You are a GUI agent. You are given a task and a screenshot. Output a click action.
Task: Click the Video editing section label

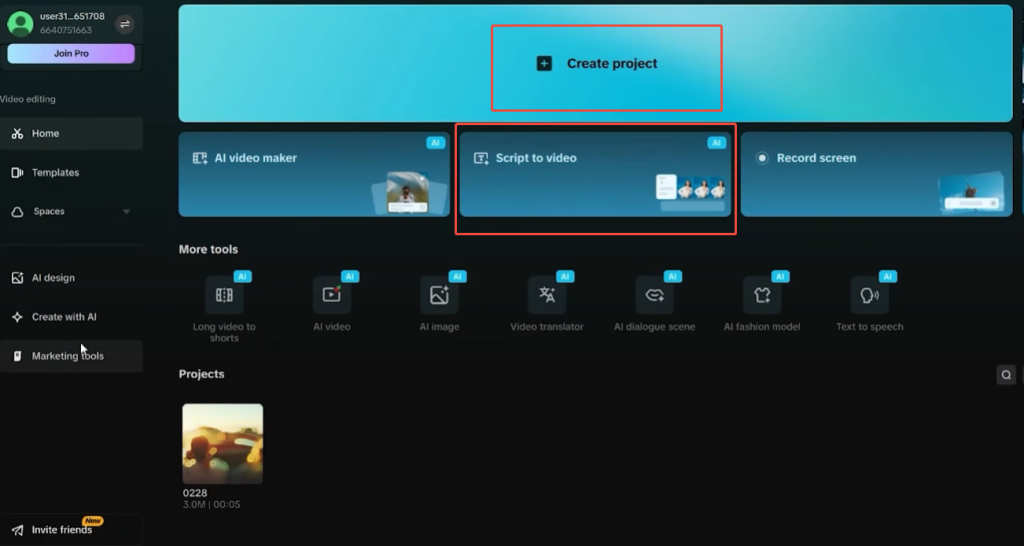point(27,99)
